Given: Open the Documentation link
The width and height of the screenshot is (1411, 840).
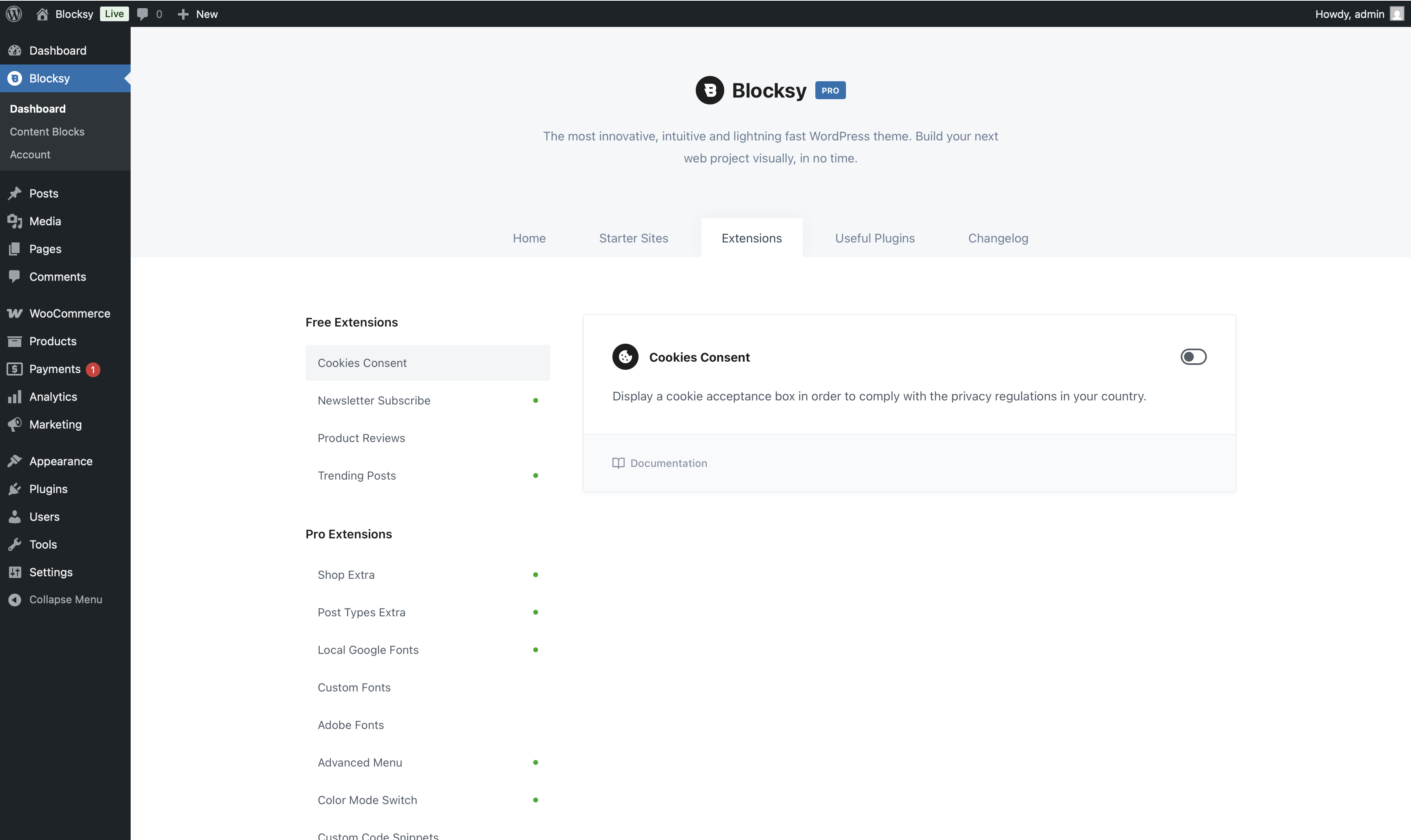Looking at the screenshot, I should coord(660,463).
